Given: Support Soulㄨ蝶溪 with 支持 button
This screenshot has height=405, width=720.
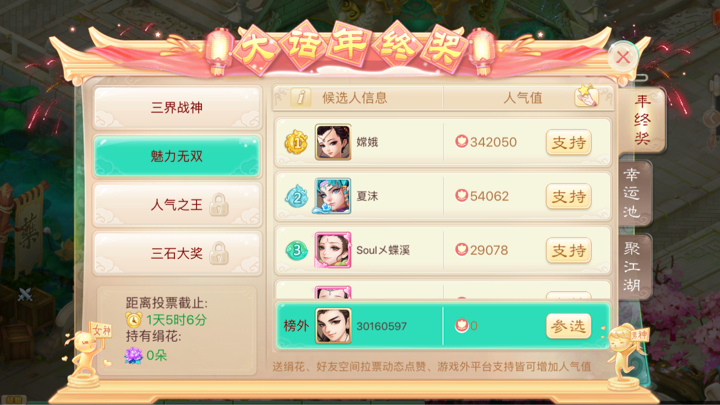Looking at the screenshot, I should [568, 250].
